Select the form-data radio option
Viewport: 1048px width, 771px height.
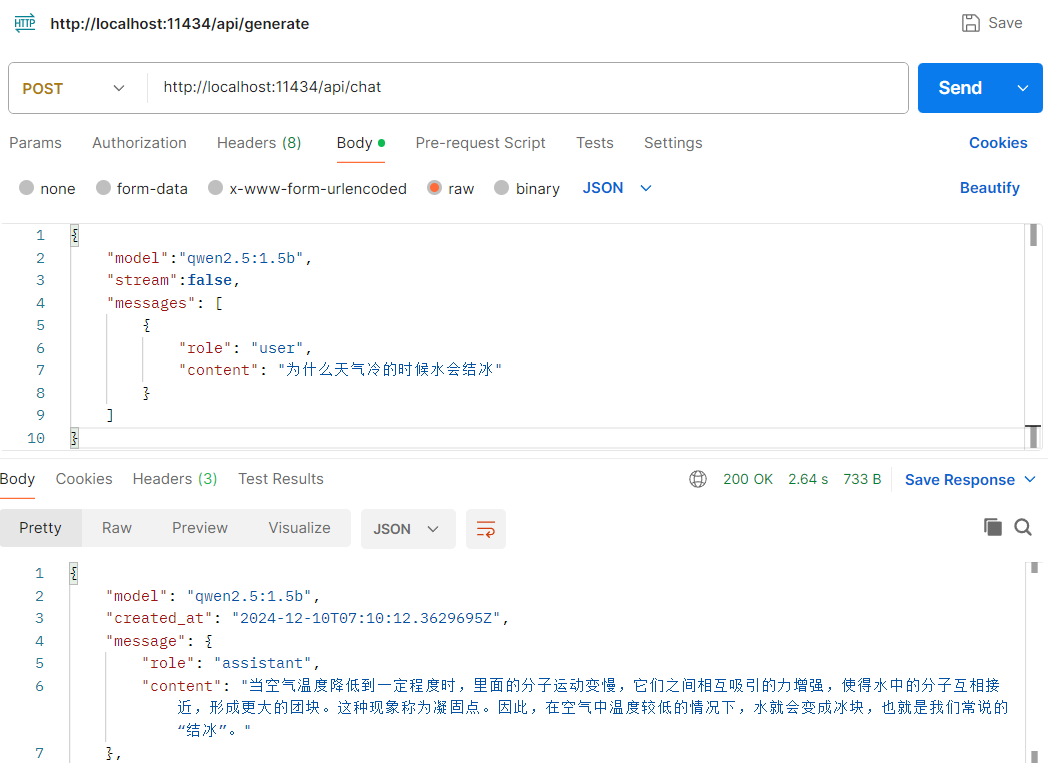[103, 188]
